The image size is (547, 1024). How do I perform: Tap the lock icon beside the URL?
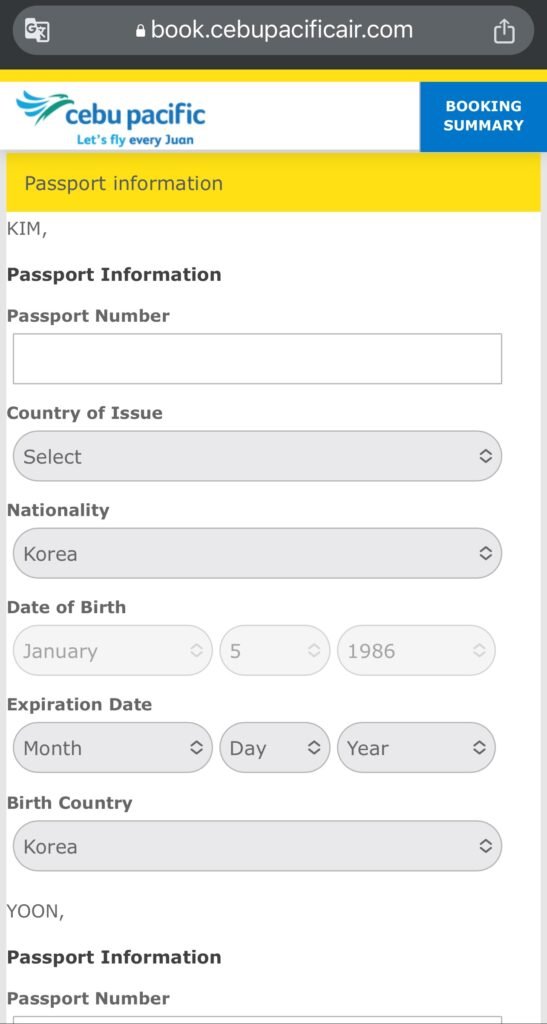coord(140,31)
